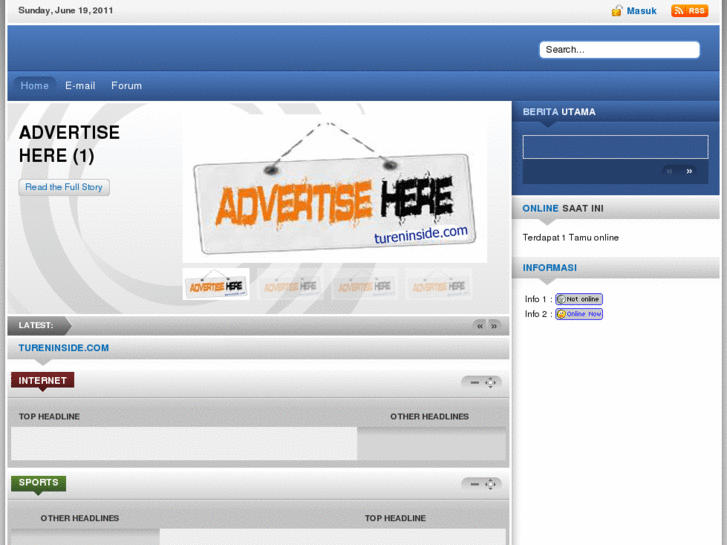
Task: Open the E-mail menu item
Action: [80, 86]
